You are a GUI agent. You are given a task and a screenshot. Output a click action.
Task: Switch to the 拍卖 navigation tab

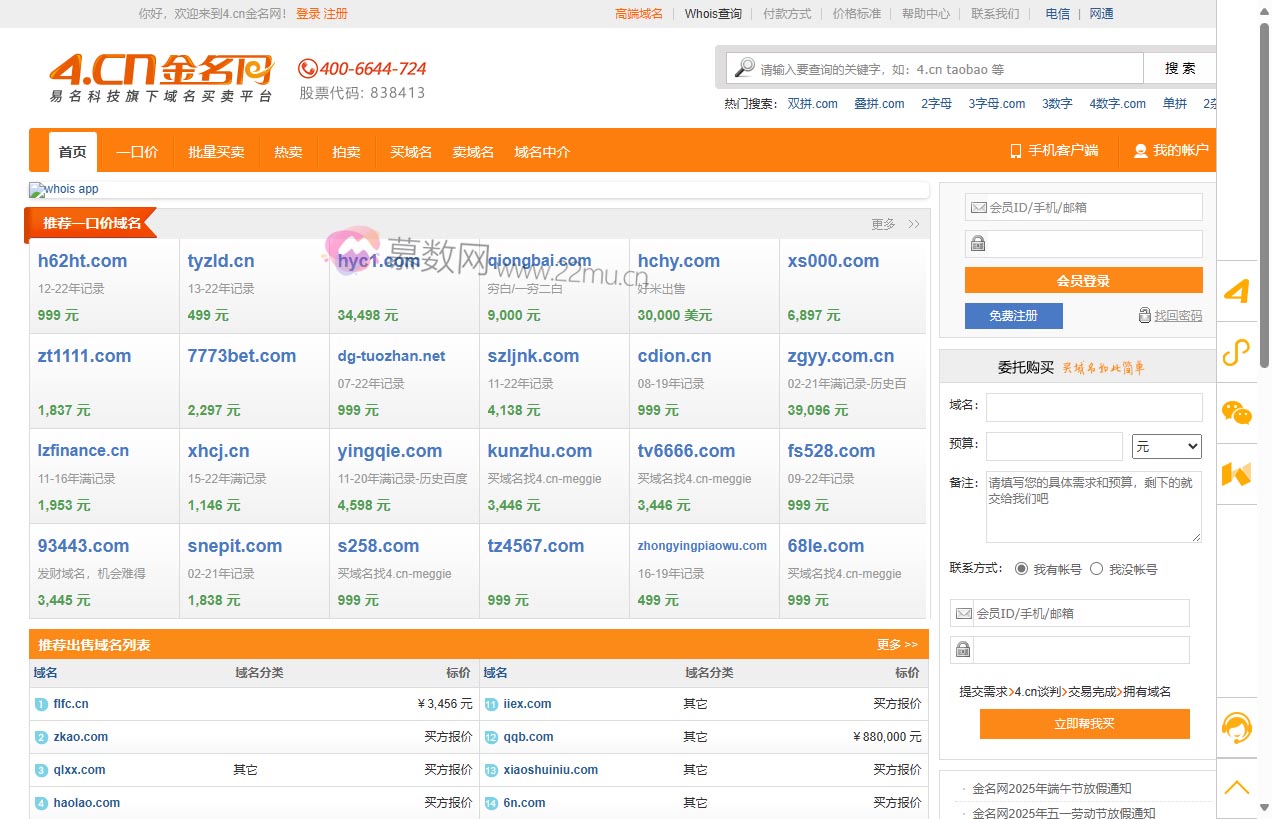[x=346, y=152]
